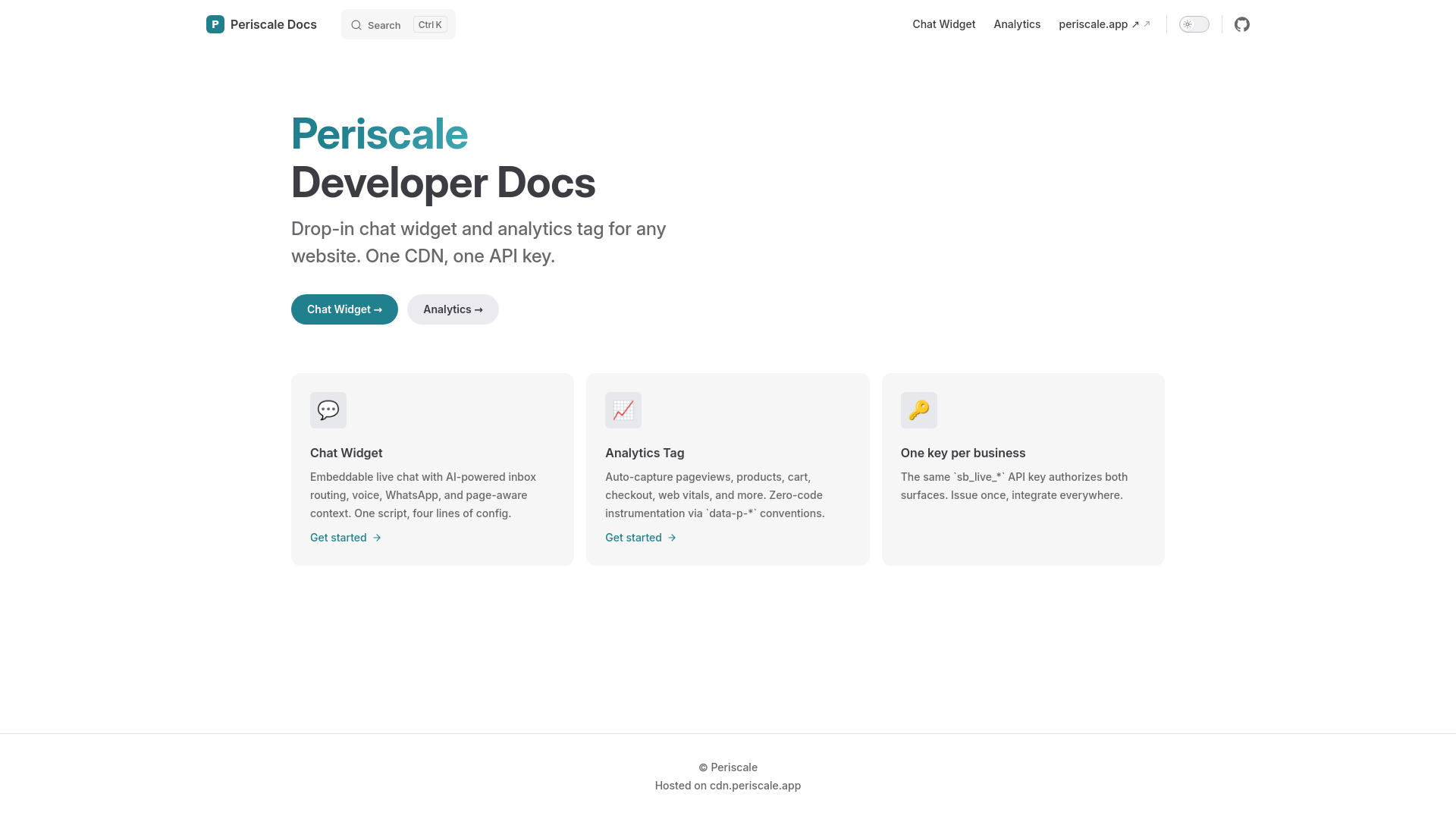The image size is (1456, 819).
Task: Click the © Periscale footer text
Action: [728, 767]
